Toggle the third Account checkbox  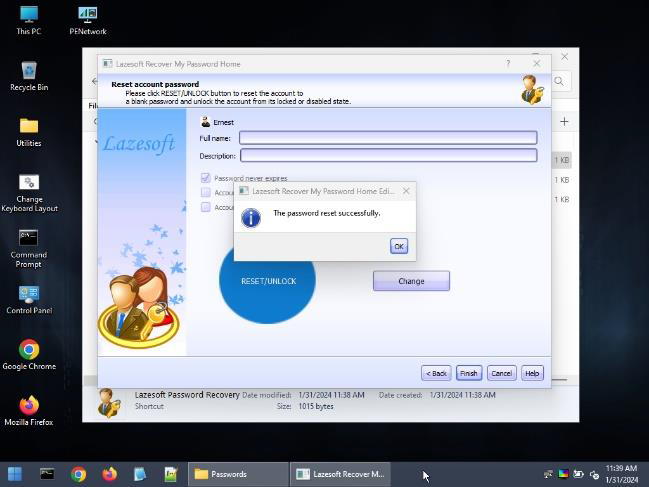click(205, 207)
